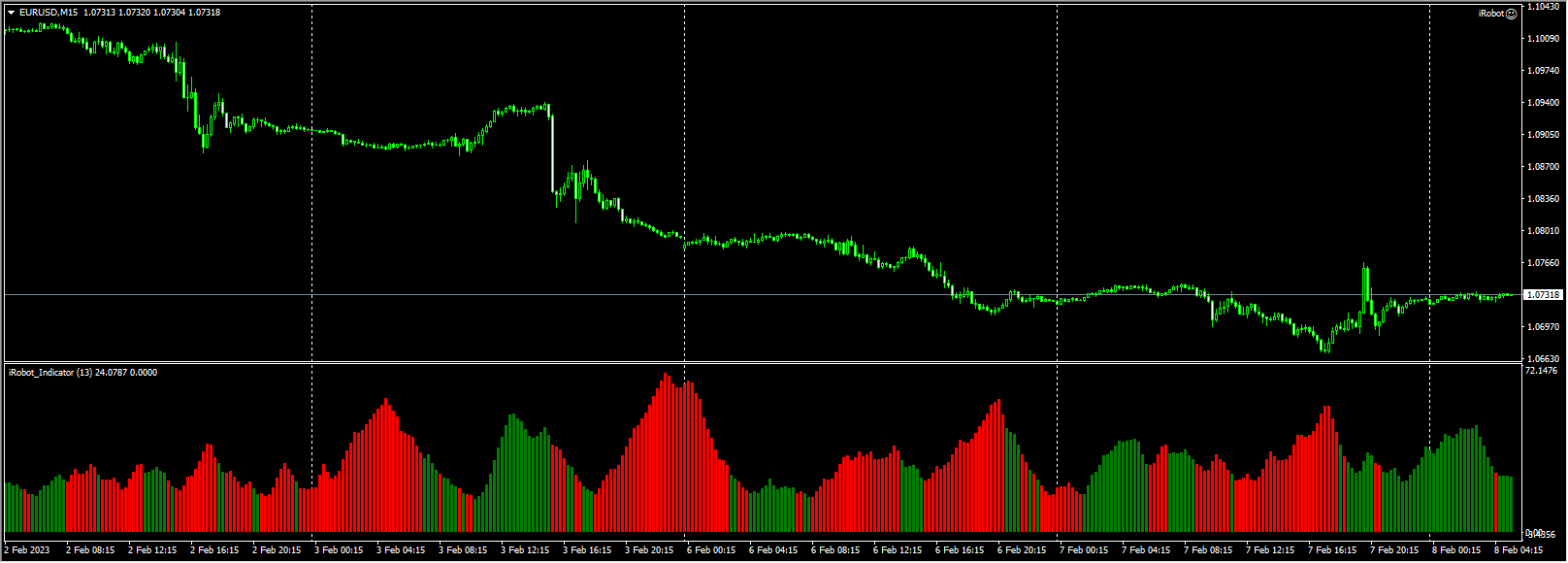Click the 7 Feb 08:15 time label
Viewport: 1568px width, 563px height.
(x=1208, y=550)
